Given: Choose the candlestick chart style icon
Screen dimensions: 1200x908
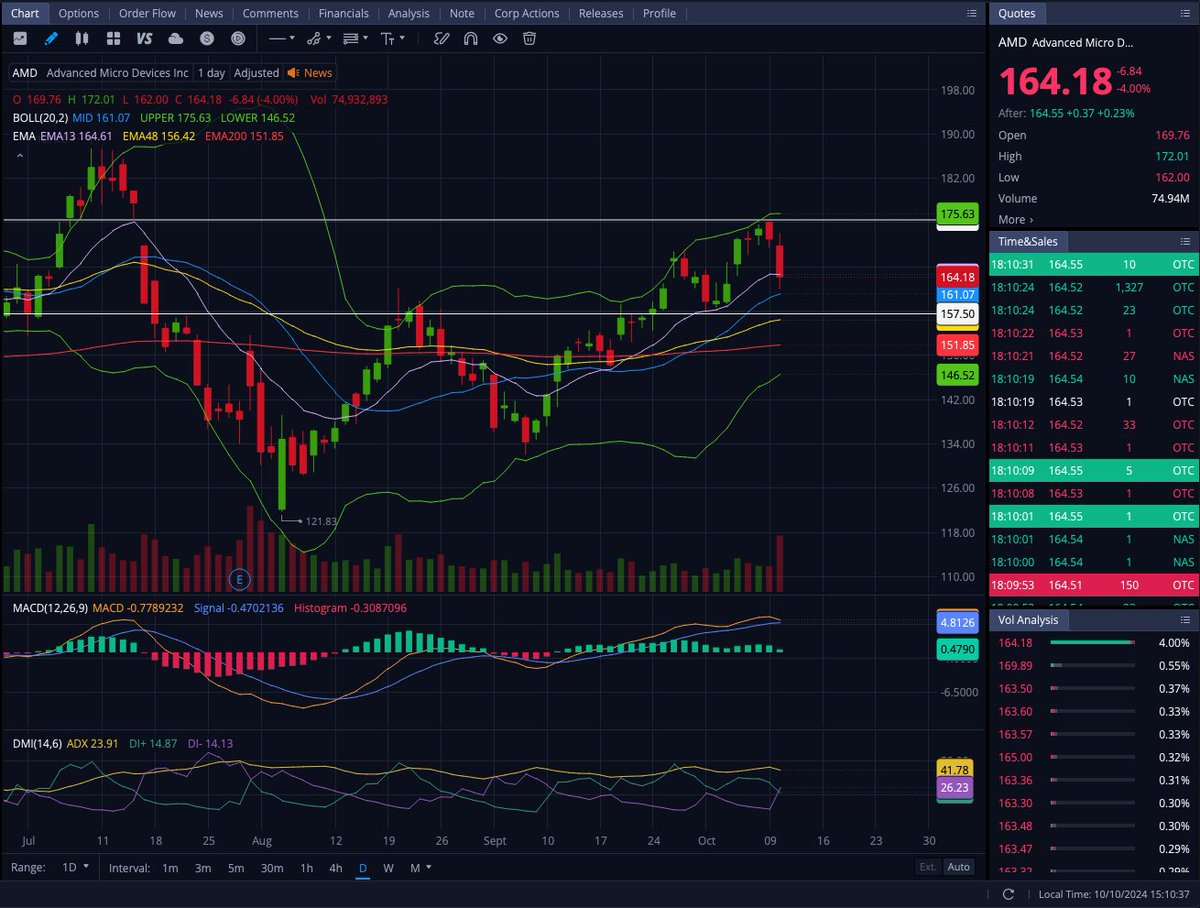Looking at the screenshot, I should pos(81,38).
